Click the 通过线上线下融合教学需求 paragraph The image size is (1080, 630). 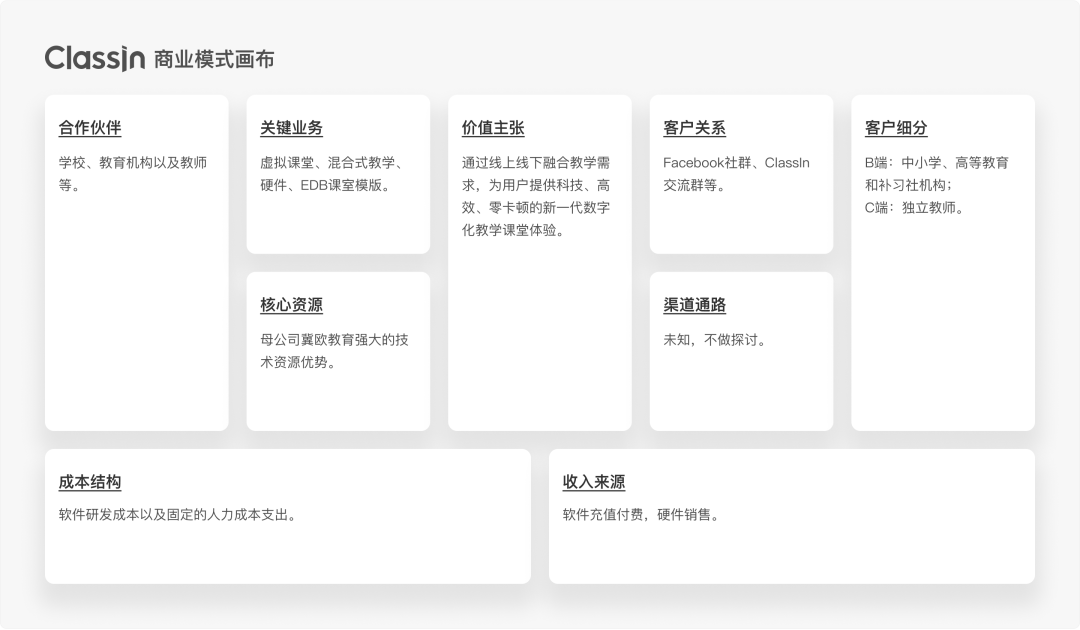(x=536, y=196)
